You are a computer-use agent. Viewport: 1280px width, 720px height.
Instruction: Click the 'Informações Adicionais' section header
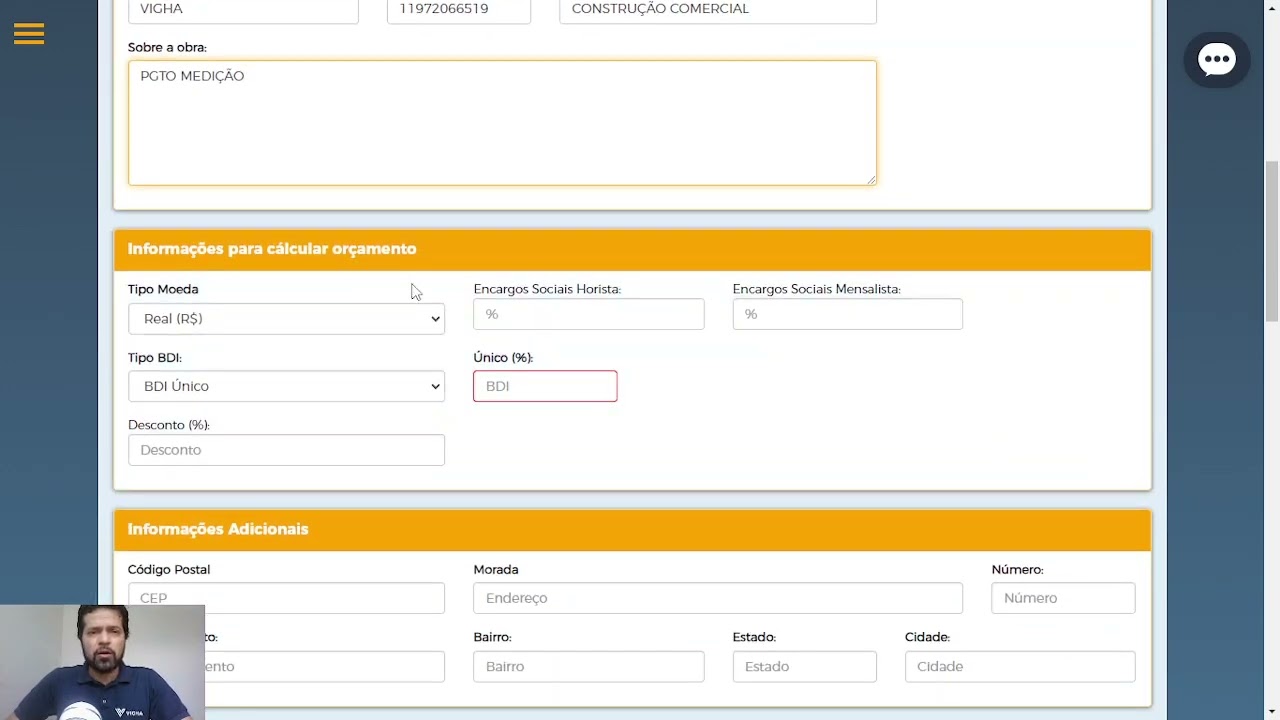[x=218, y=529]
